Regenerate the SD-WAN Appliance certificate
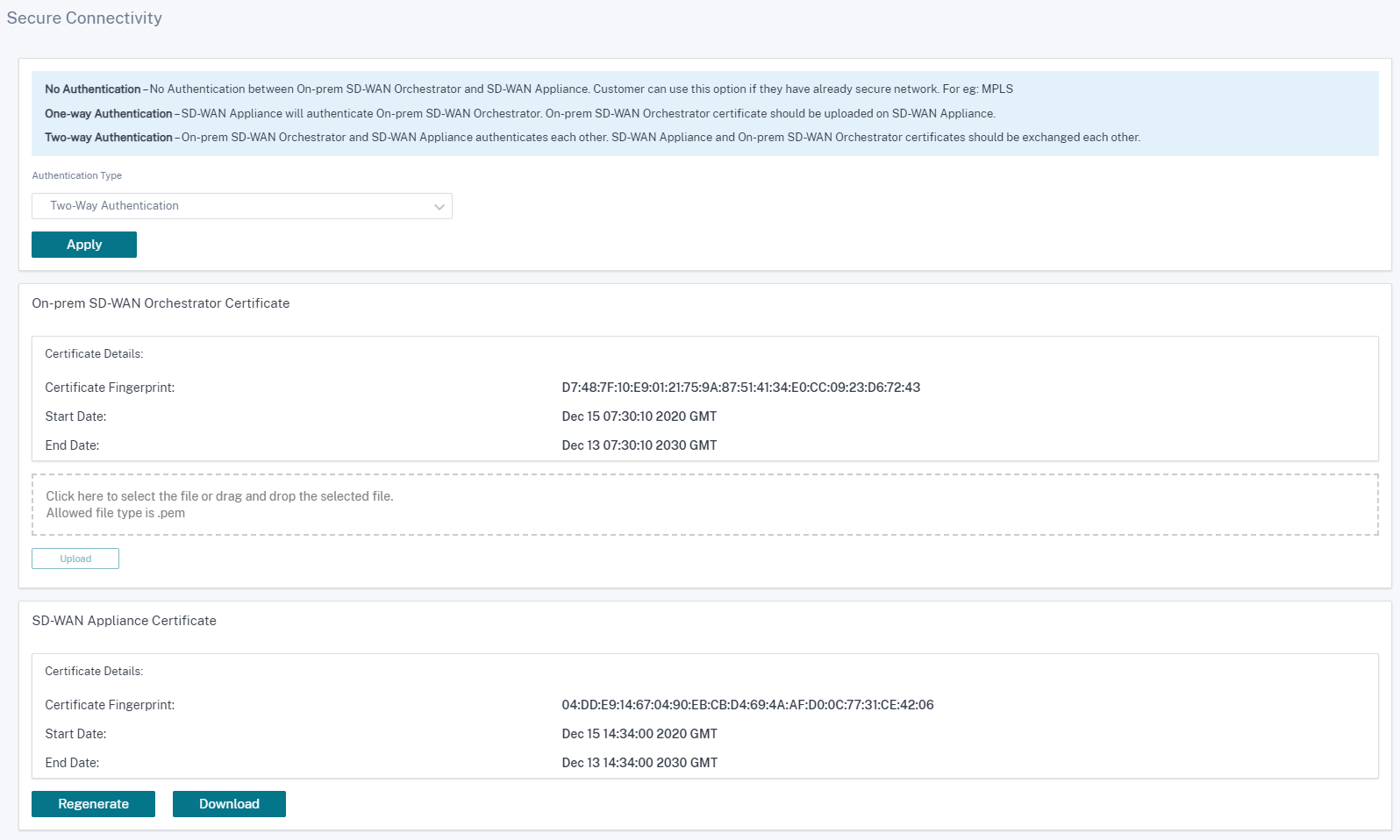 coord(93,804)
